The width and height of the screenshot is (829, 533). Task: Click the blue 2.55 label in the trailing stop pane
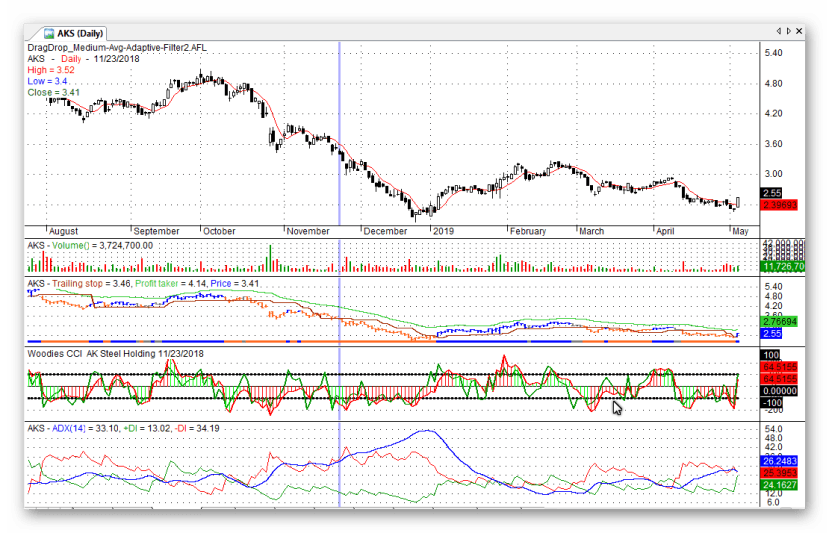tap(771, 334)
